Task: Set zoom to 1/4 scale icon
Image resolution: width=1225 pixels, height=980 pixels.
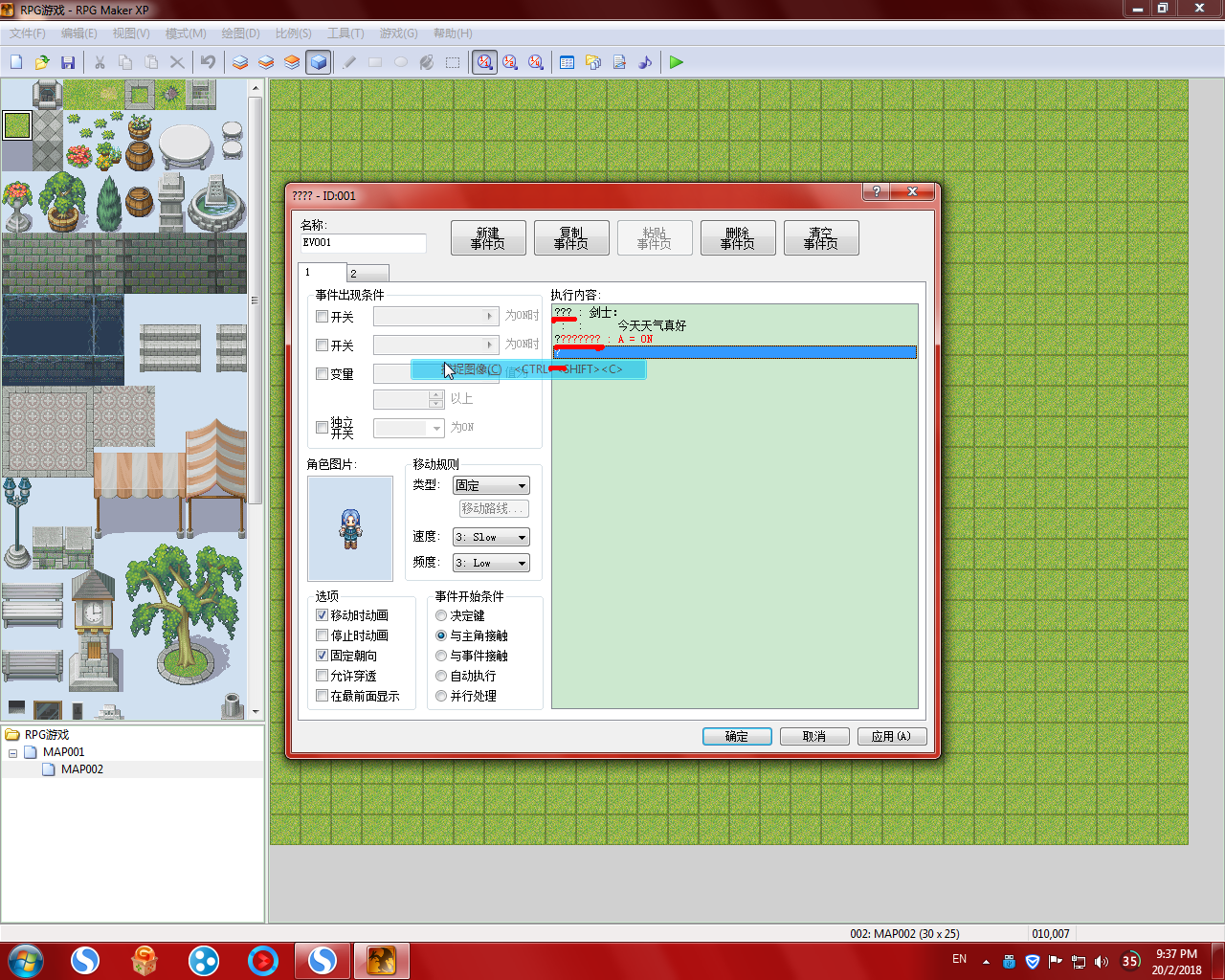Action: (x=537, y=62)
